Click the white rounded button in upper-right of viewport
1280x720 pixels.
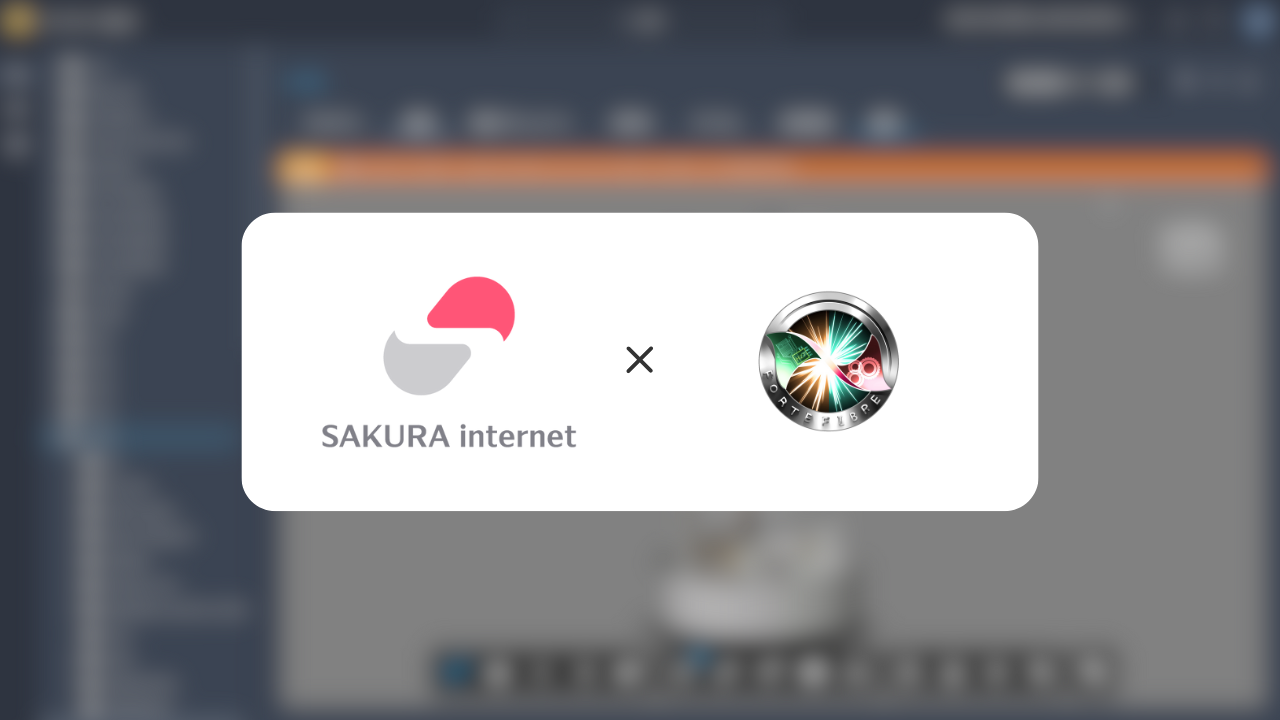[x=1191, y=246]
